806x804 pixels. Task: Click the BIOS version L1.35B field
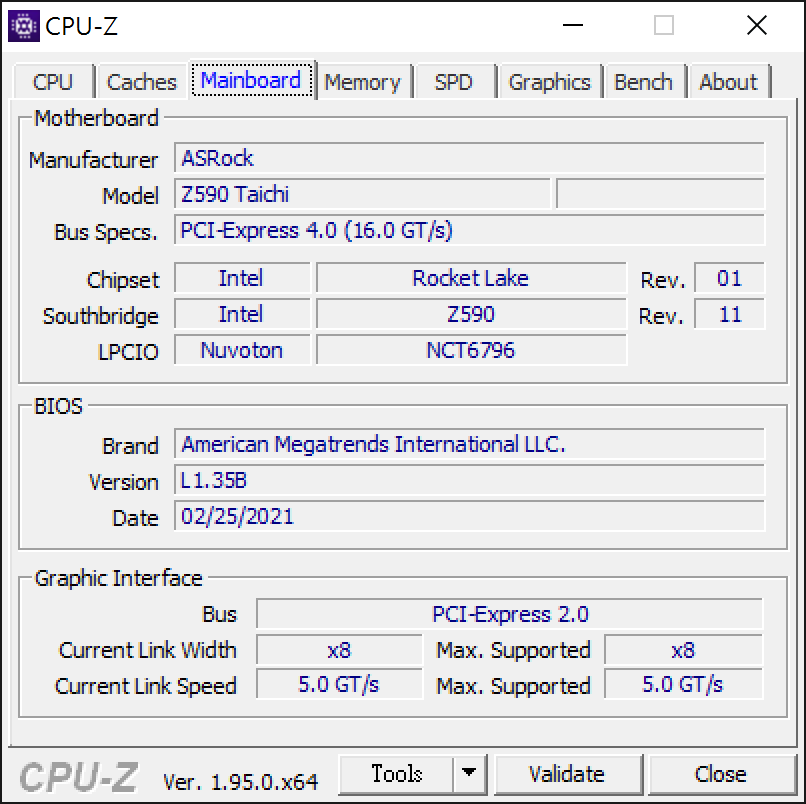coord(469,480)
